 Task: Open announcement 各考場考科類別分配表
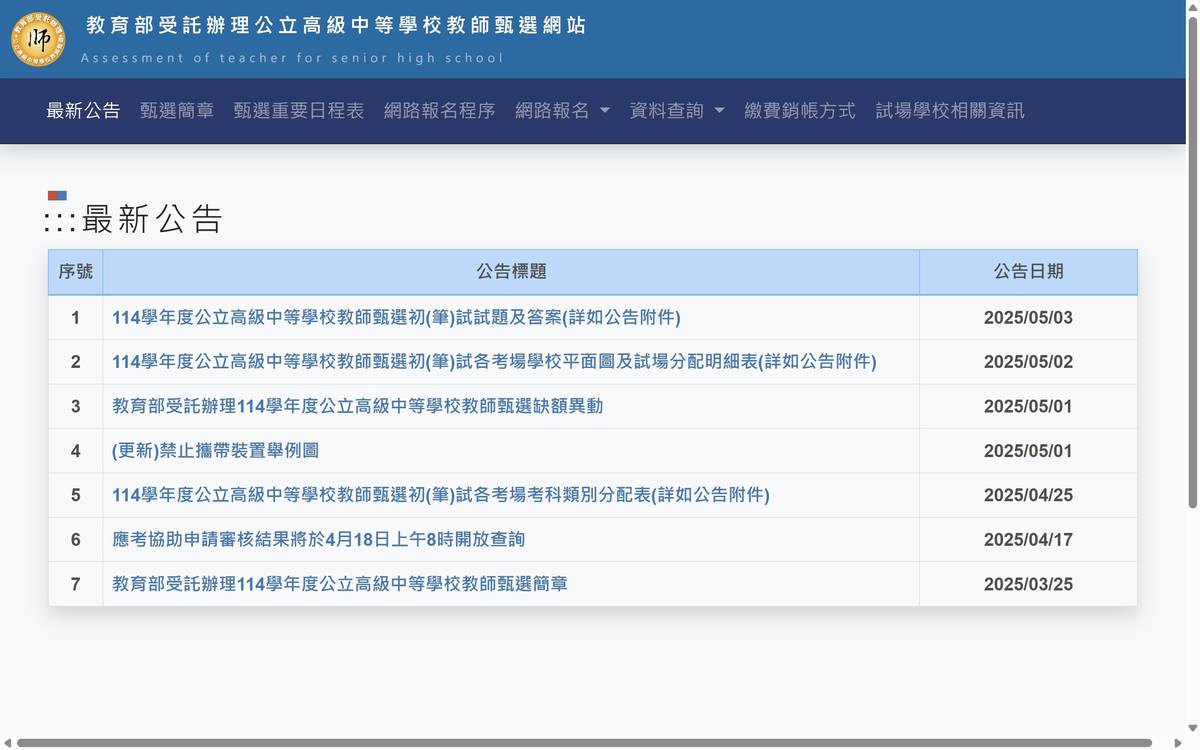click(x=441, y=495)
